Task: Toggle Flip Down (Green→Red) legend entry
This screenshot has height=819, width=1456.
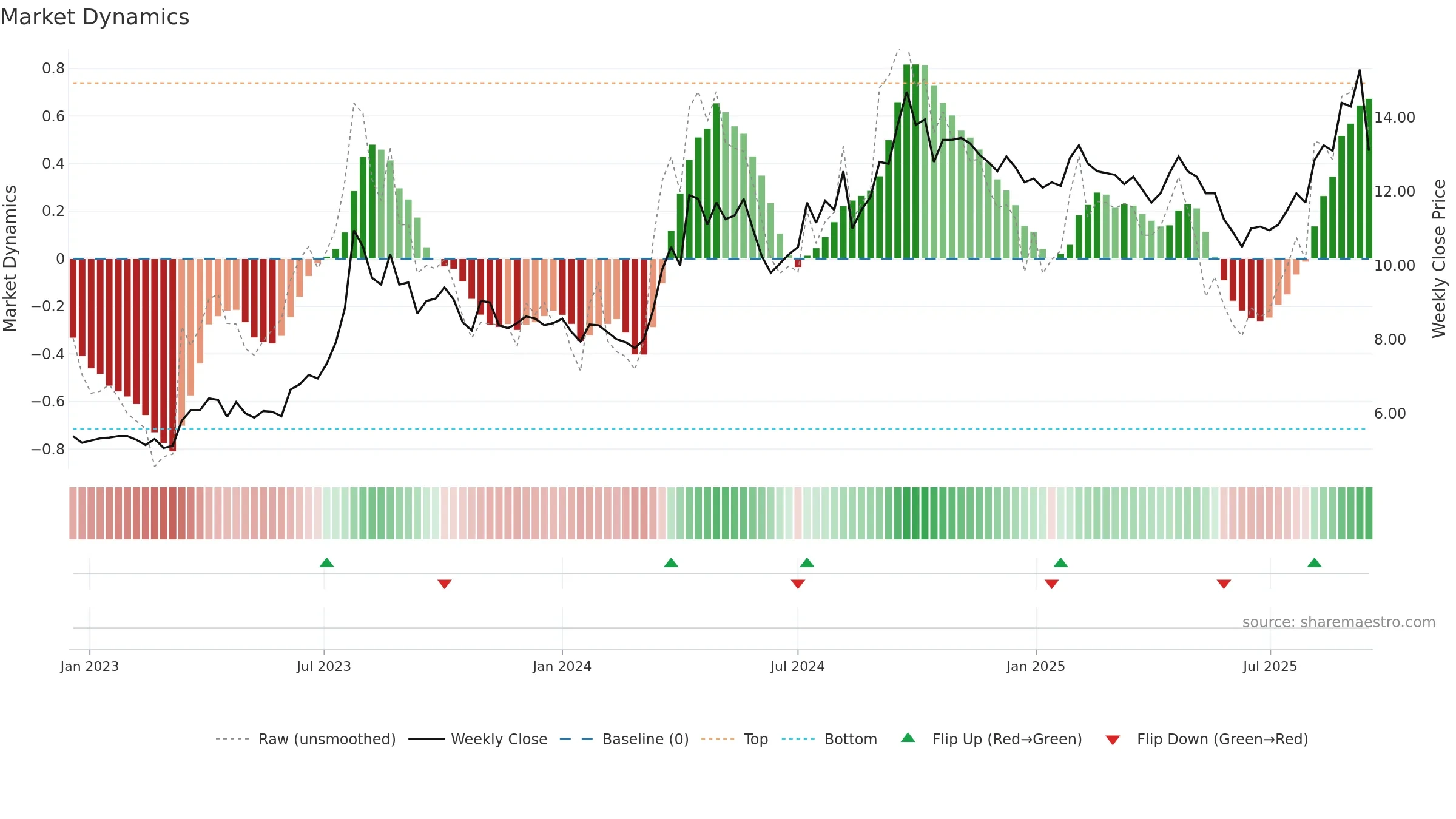Action: click(x=1207, y=739)
